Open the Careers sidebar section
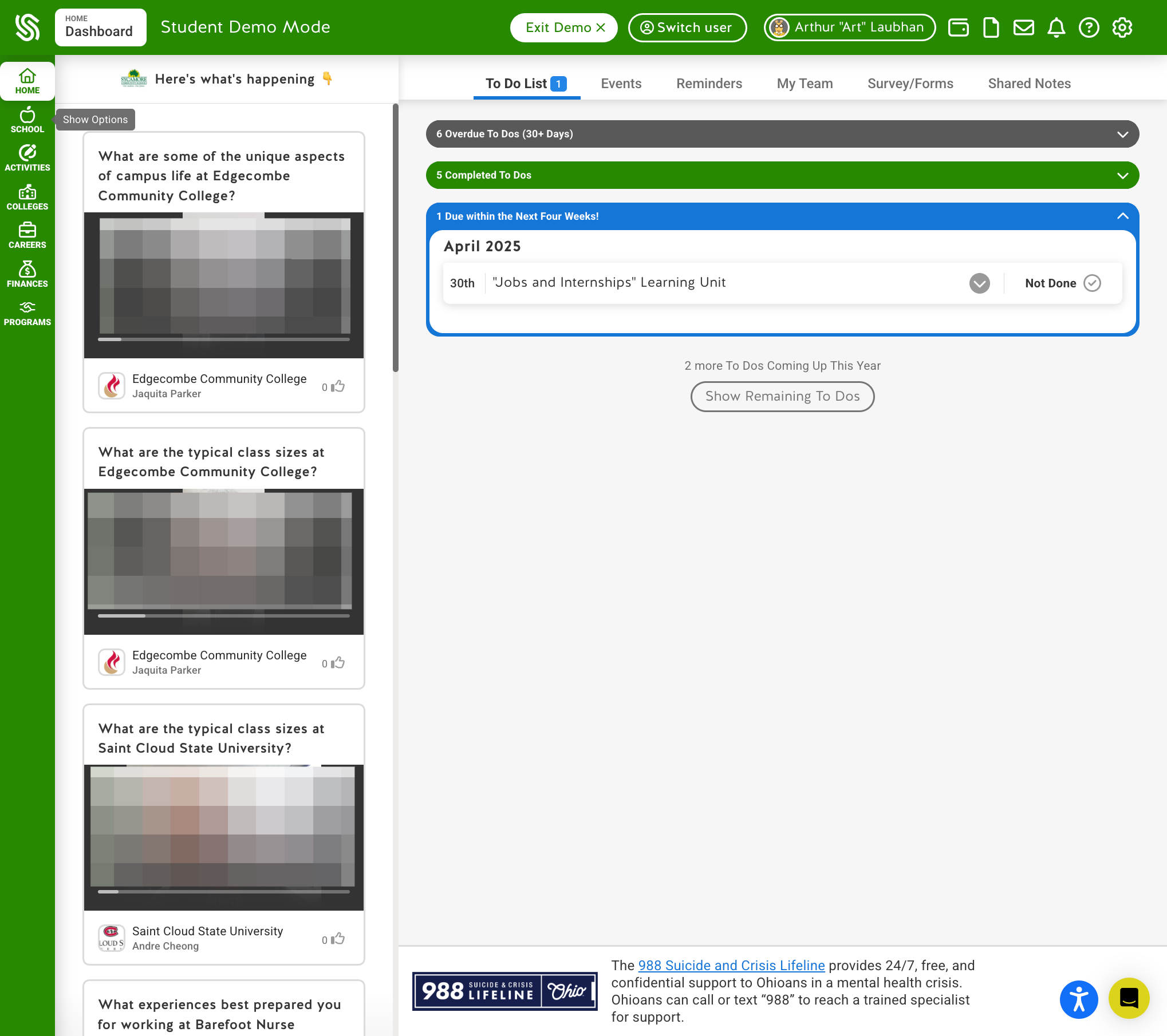Screen dimensions: 1167x1036 click(27, 236)
